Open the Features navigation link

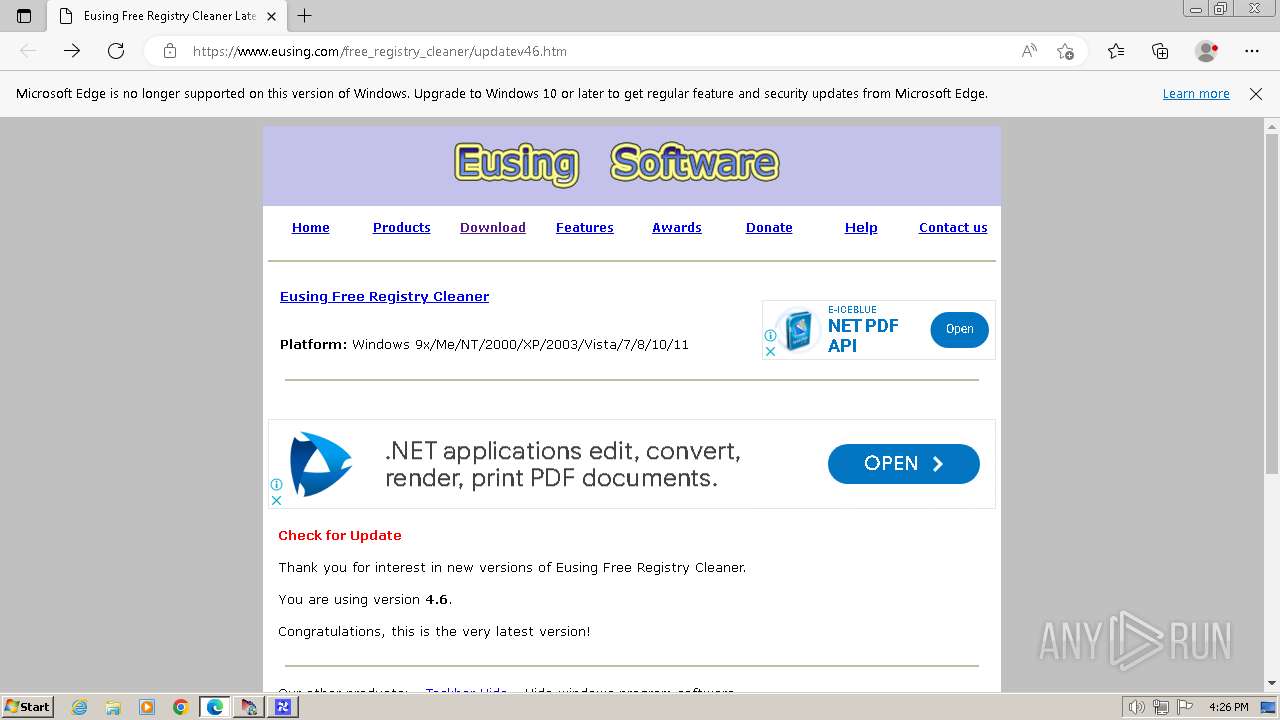coord(584,228)
